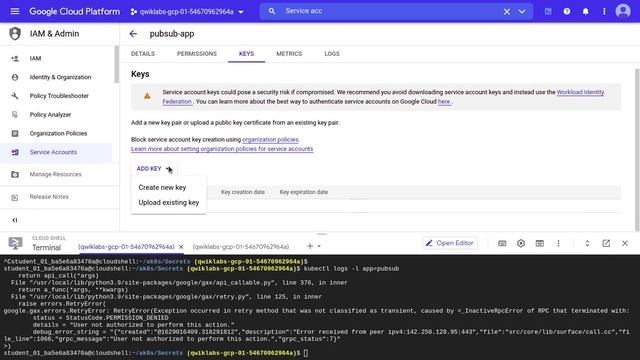The image size is (640, 360).
Task: Click the Open Editor button
Action: pyautogui.click(x=450, y=243)
